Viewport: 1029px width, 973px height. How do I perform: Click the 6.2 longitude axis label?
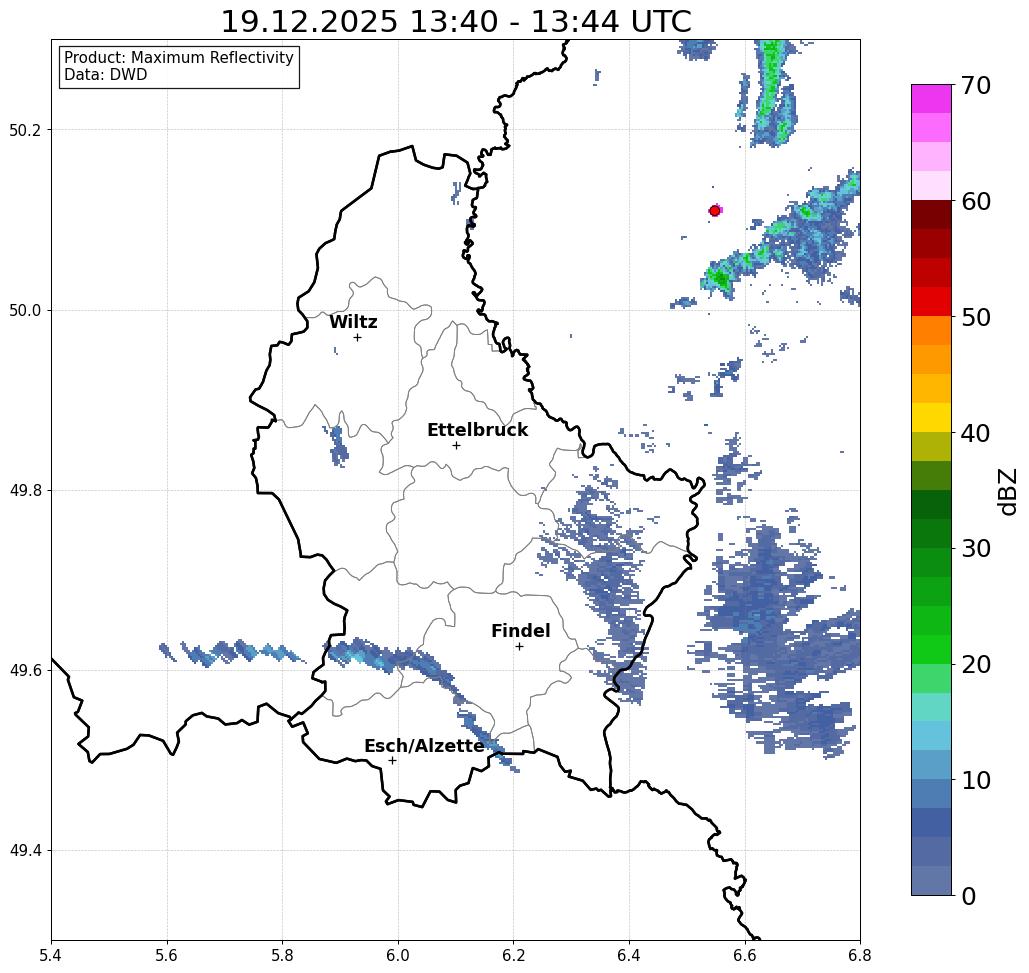click(514, 955)
